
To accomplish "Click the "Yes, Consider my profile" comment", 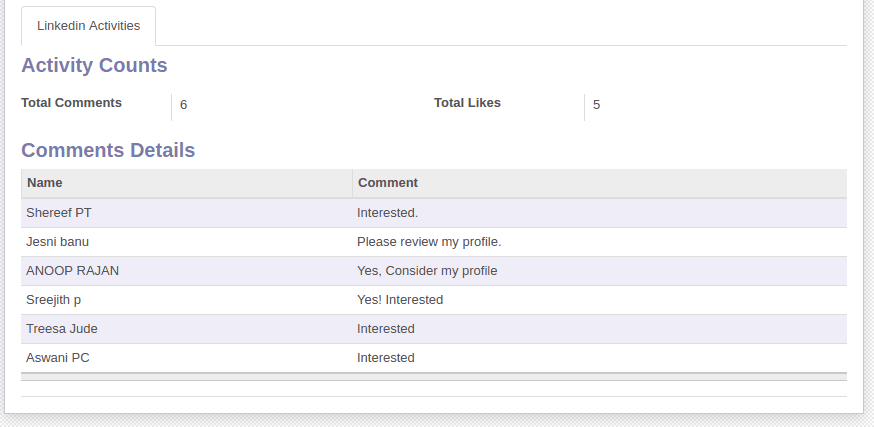I will pyautogui.click(x=427, y=271).
